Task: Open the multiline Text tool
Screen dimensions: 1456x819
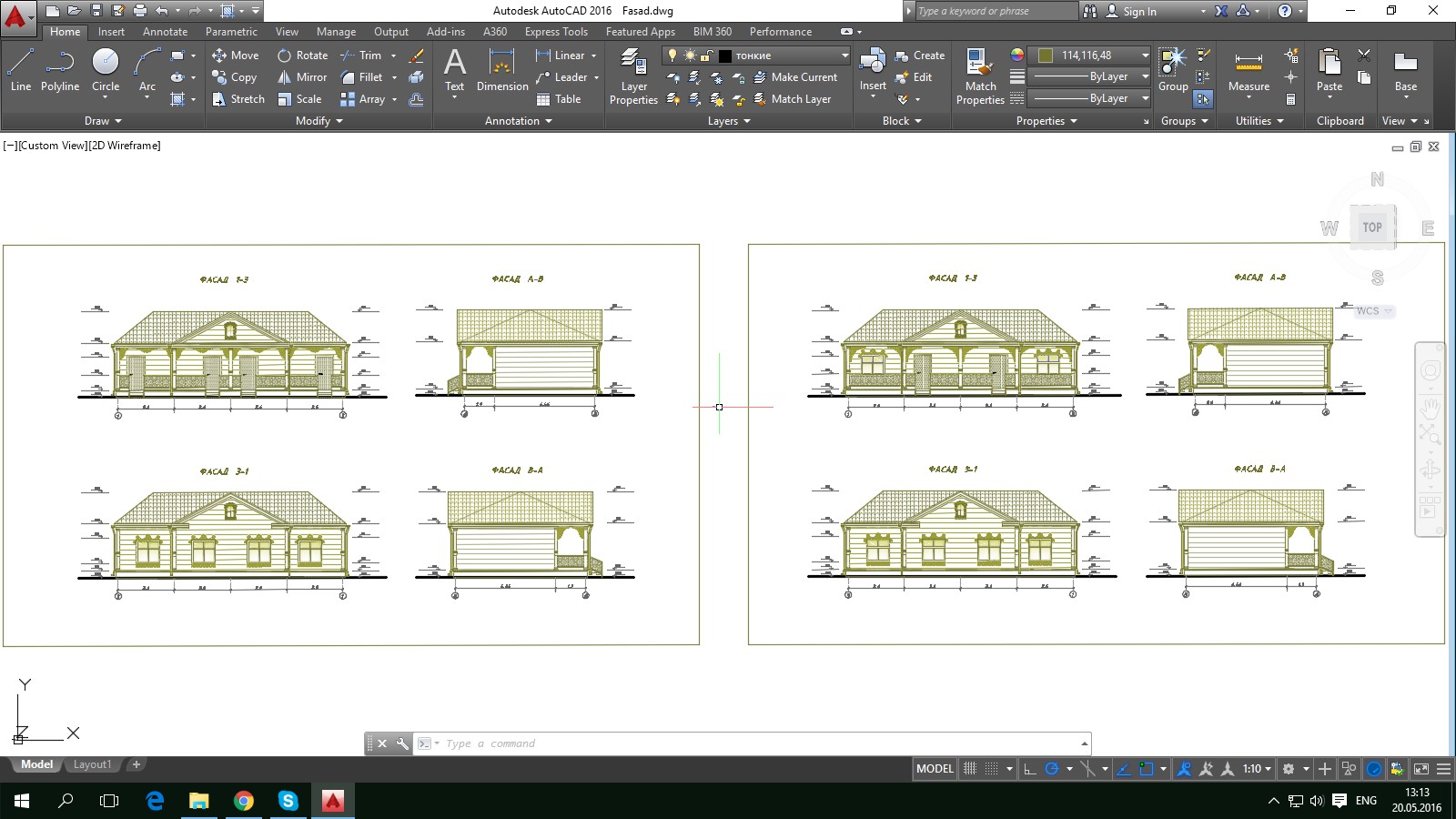Action: [455, 71]
